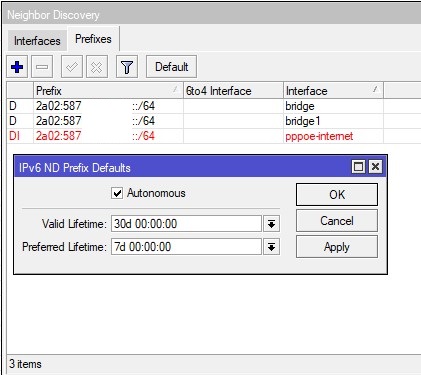
Task: Expand the Preferred Lifetime dropdown arrow
Action: click(271, 247)
